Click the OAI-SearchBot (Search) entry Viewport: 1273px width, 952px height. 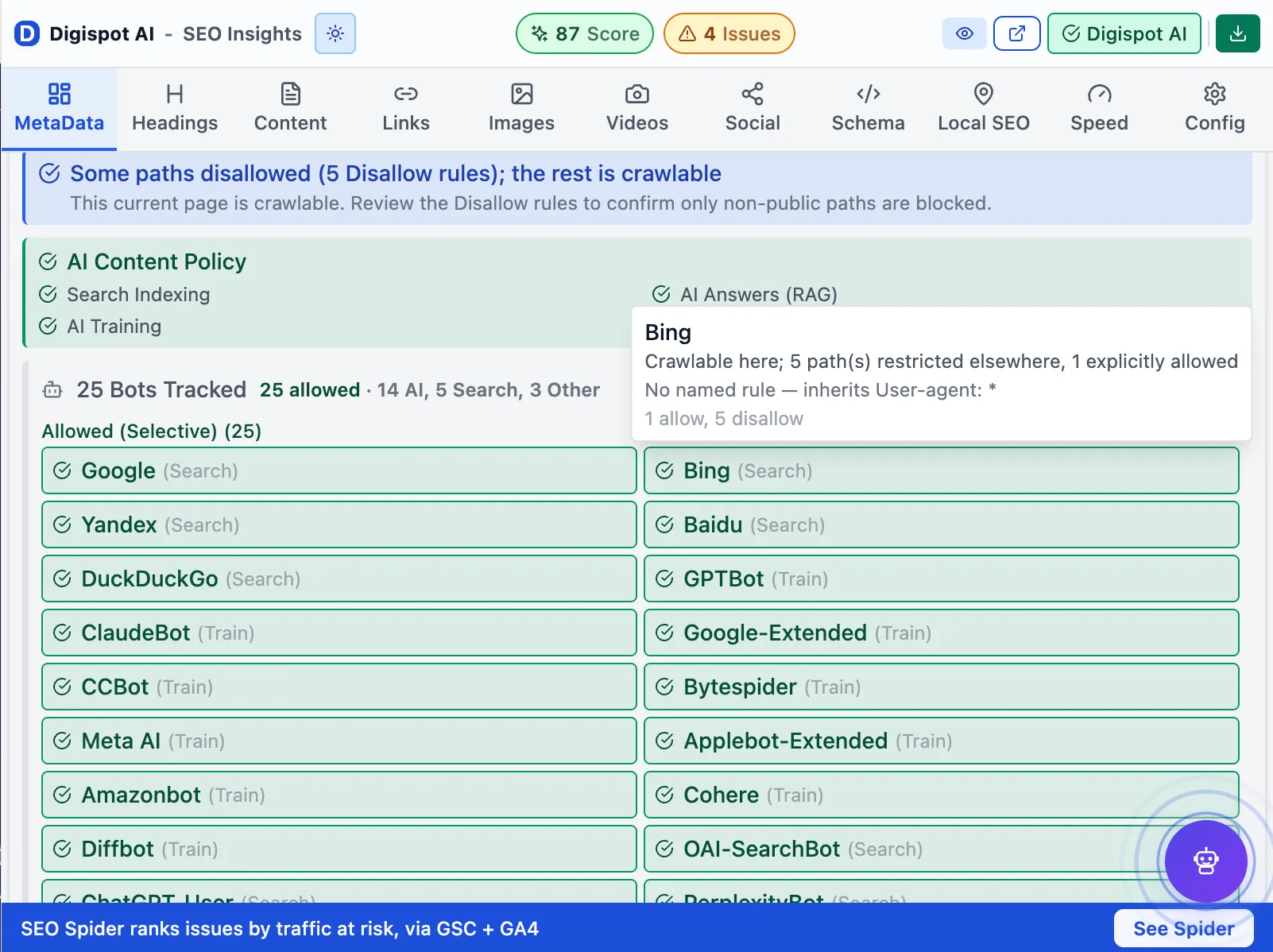point(942,849)
